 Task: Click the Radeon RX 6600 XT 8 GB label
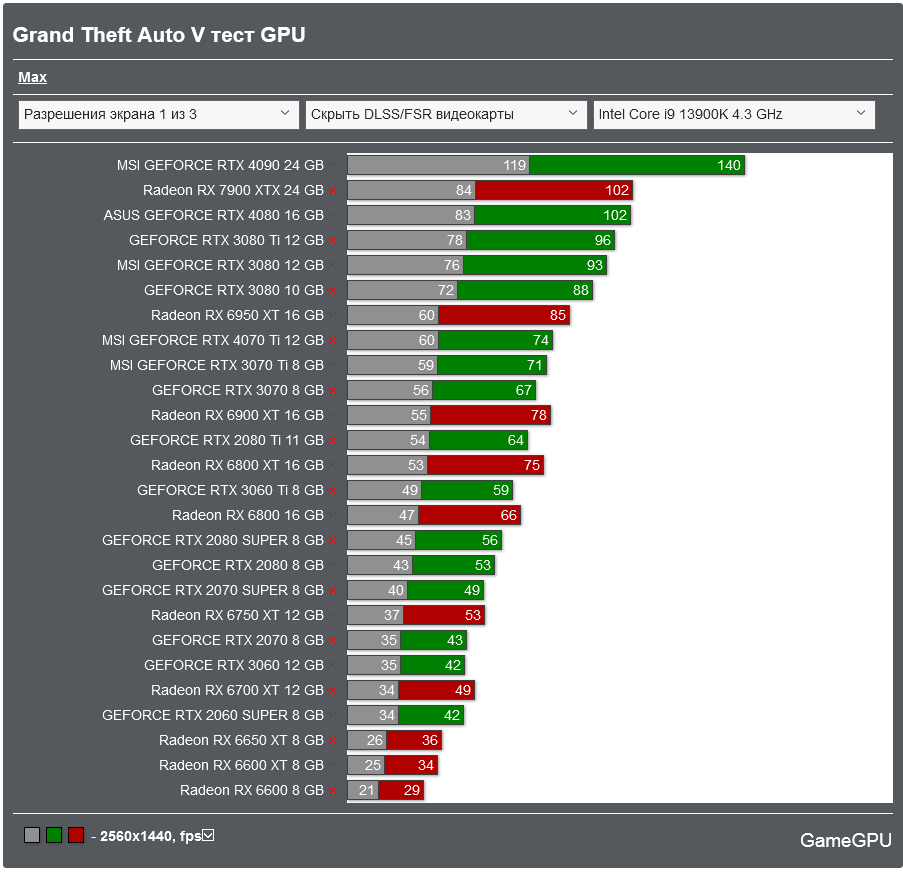pyautogui.click(x=241, y=765)
